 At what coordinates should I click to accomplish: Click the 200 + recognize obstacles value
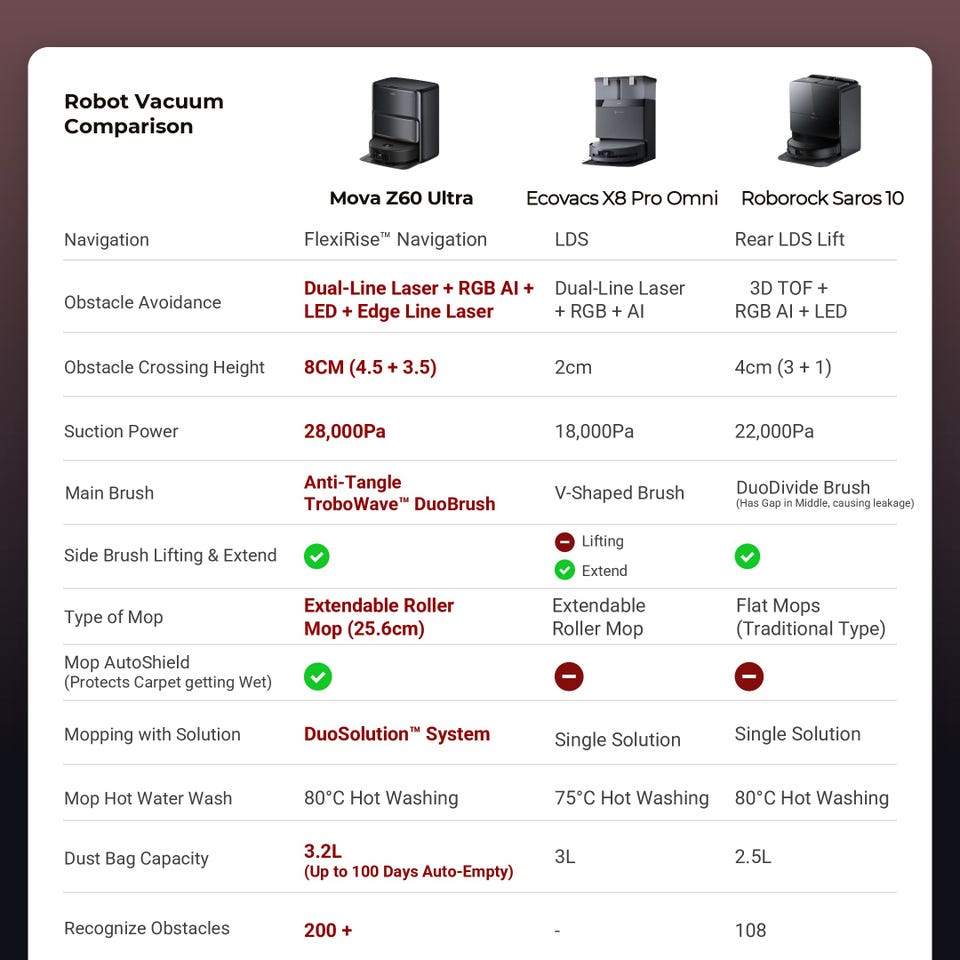[x=328, y=930]
